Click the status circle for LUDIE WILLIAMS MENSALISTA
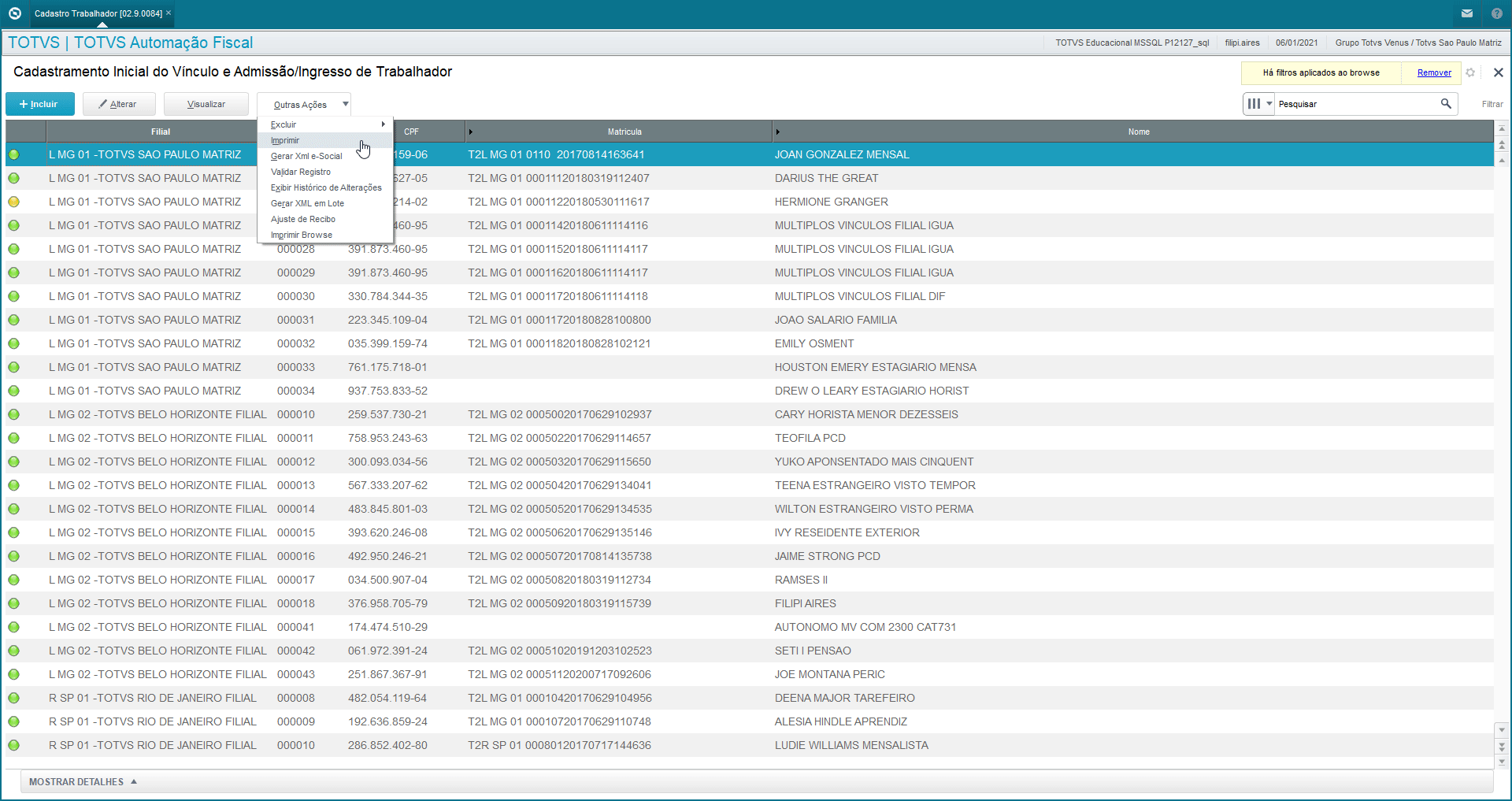The height and width of the screenshot is (801, 1512). [x=14, y=745]
